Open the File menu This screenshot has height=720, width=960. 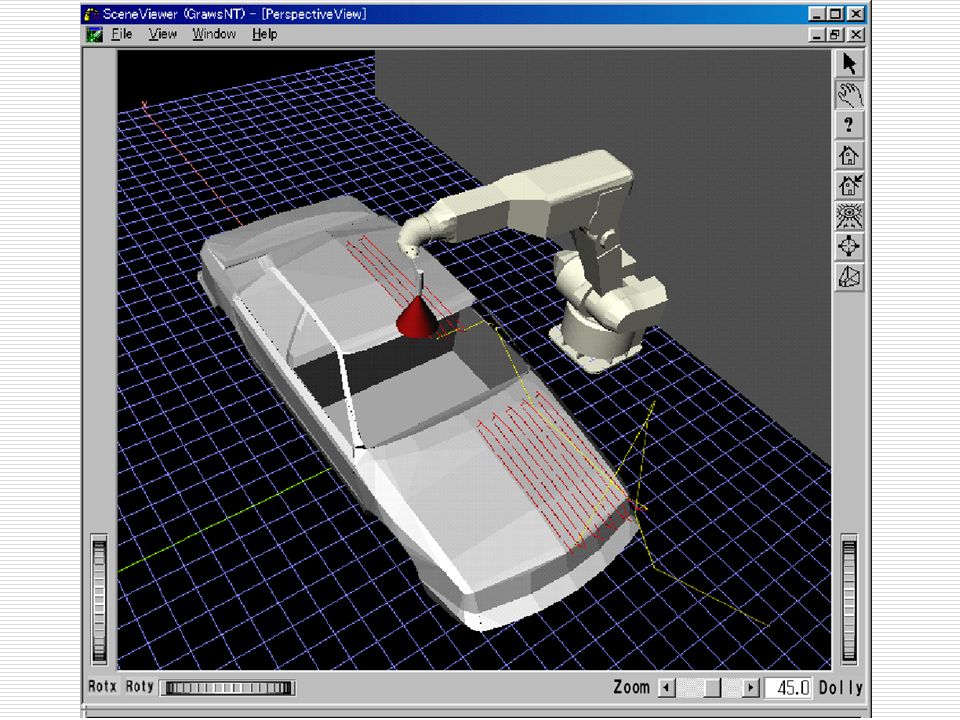pos(122,34)
